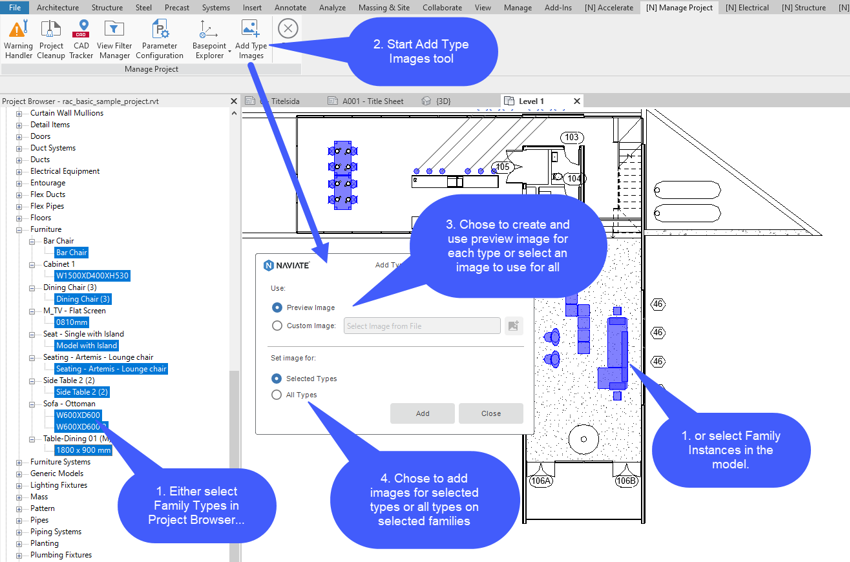The width and height of the screenshot is (850, 562).
Task: Click the room tag 103 in plan
Action: point(572,138)
